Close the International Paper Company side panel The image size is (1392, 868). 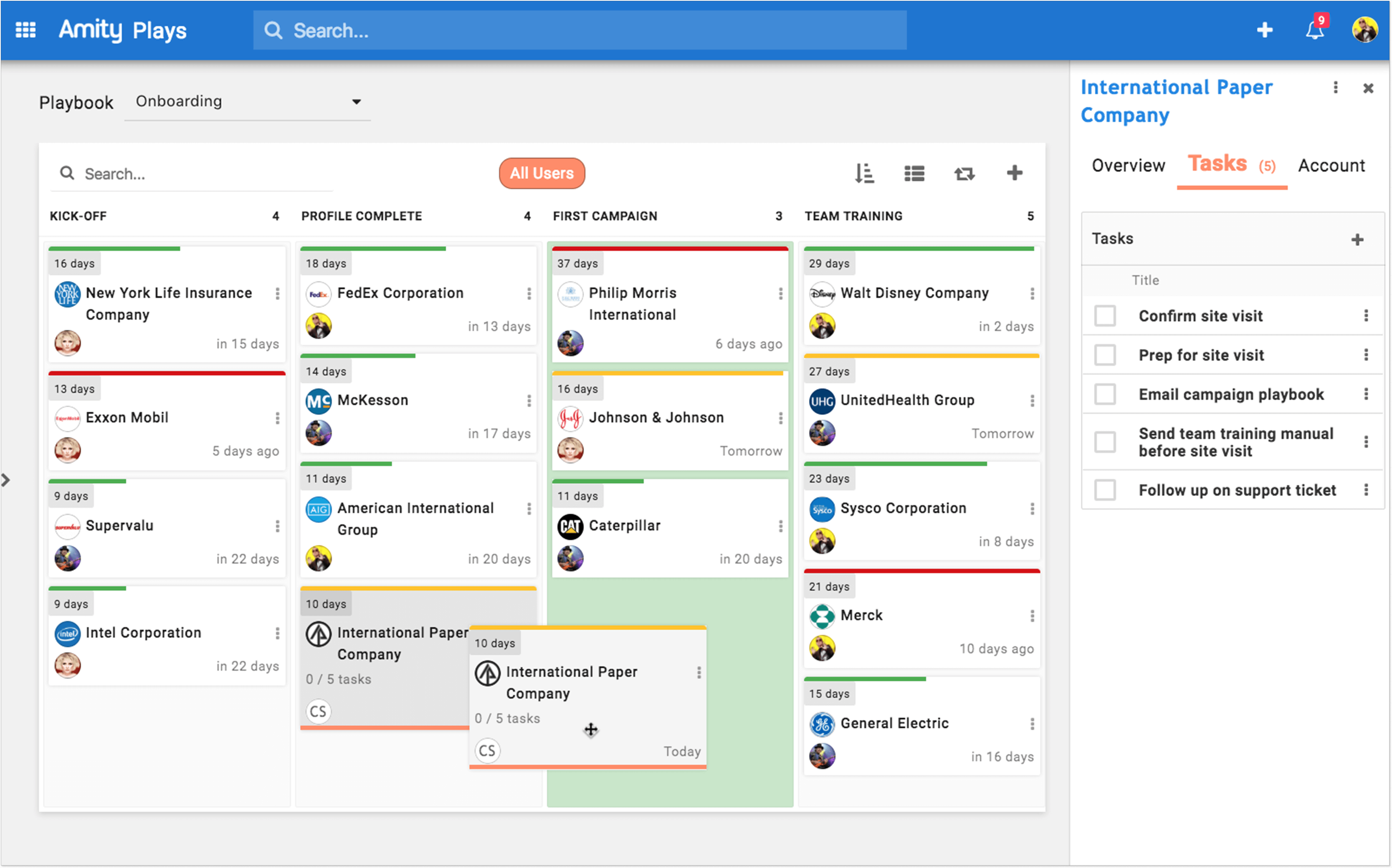(x=1369, y=88)
